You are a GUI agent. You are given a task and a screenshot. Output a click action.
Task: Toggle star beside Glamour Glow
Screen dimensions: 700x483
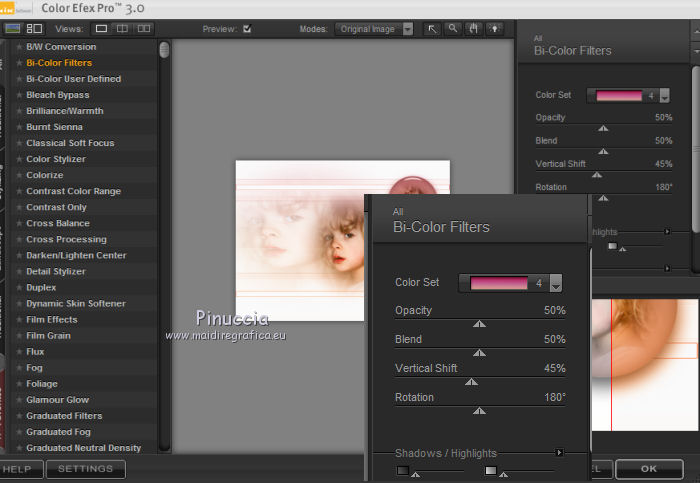click(19, 400)
